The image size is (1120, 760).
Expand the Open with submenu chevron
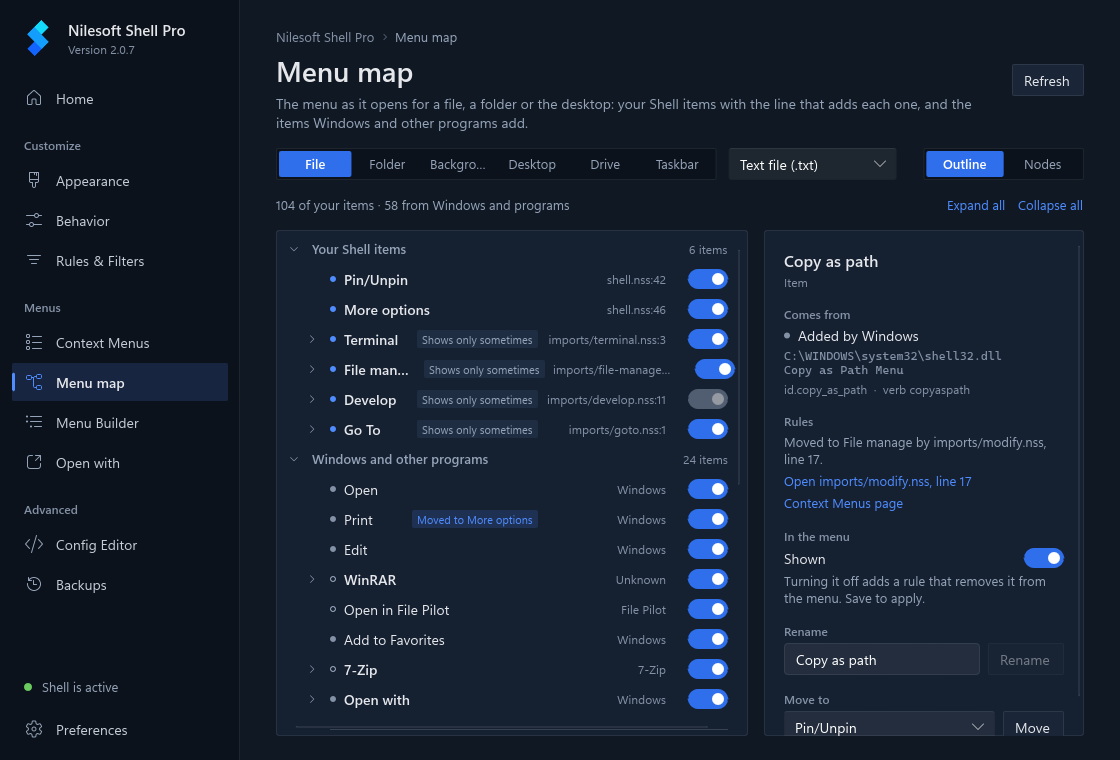(312, 699)
